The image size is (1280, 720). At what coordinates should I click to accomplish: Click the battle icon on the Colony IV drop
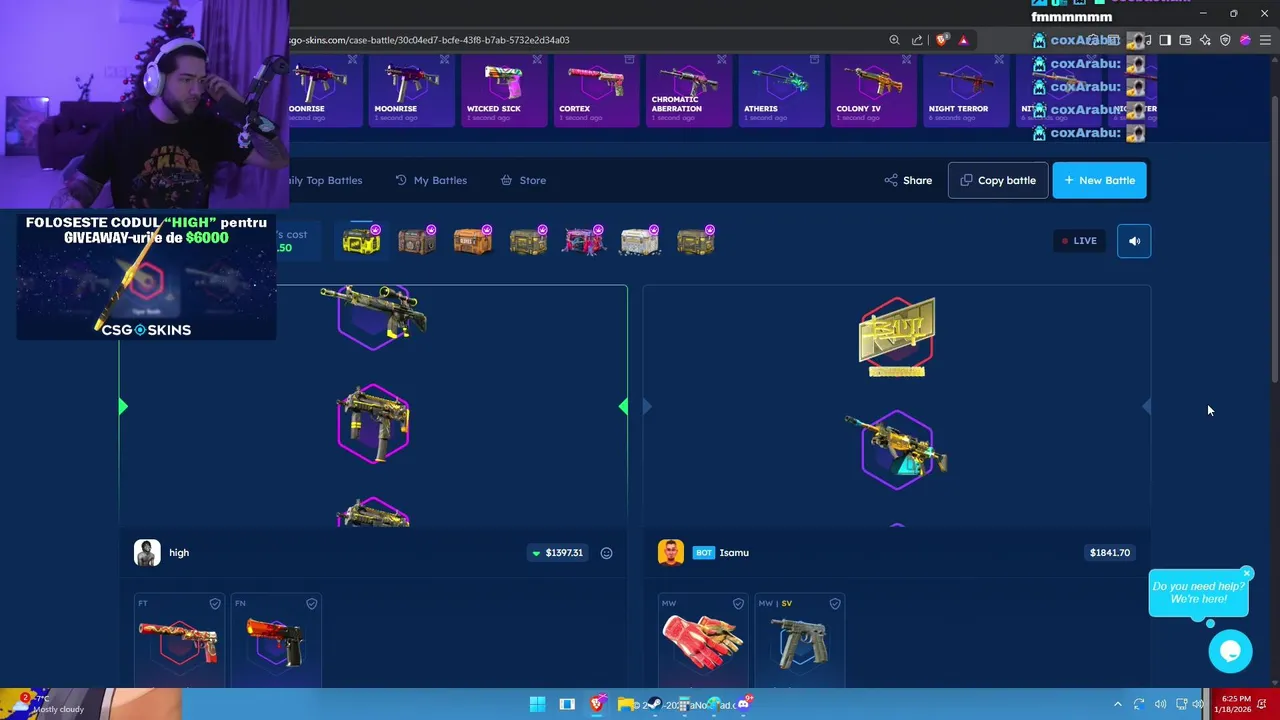click(906, 60)
